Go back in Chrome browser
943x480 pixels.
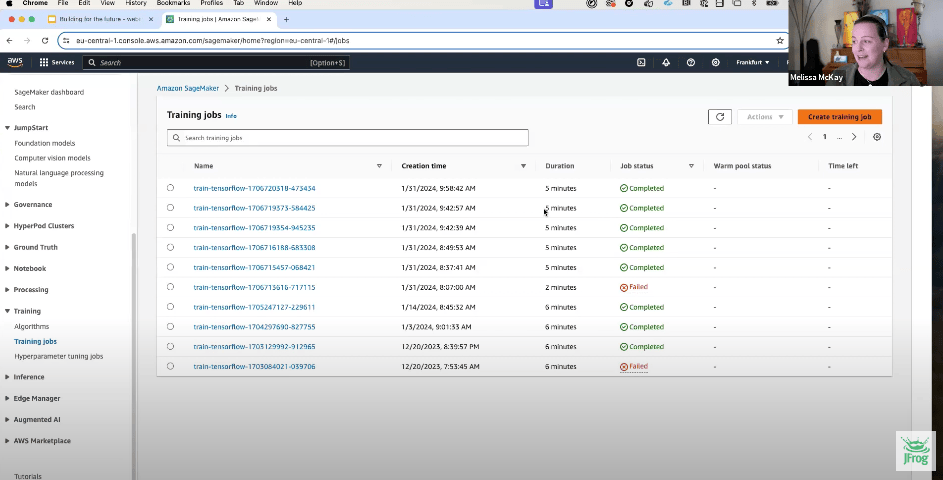9,40
